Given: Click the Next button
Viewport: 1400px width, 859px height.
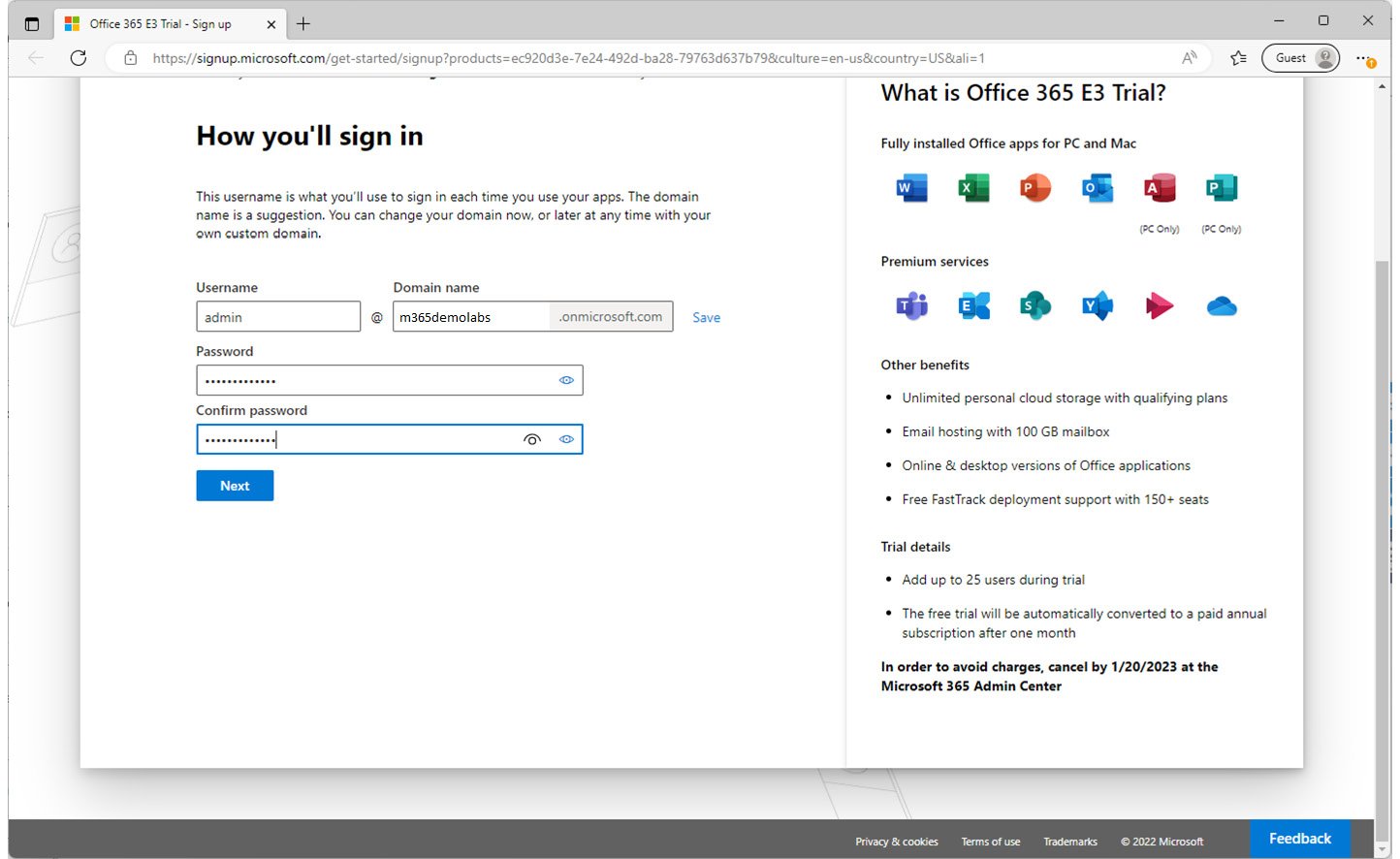Looking at the screenshot, I should pyautogui.click(x=235, y=486).
